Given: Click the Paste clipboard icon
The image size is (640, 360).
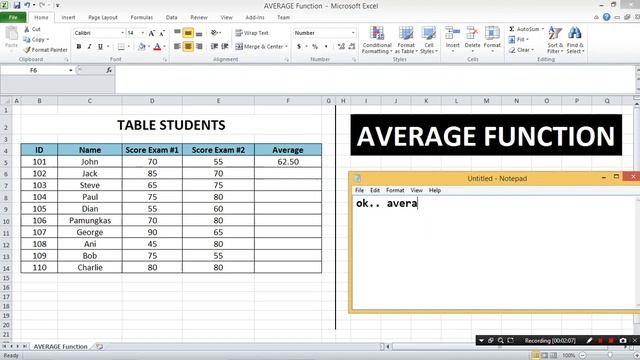Looking at the screenshot, I should tap(11, 33).
